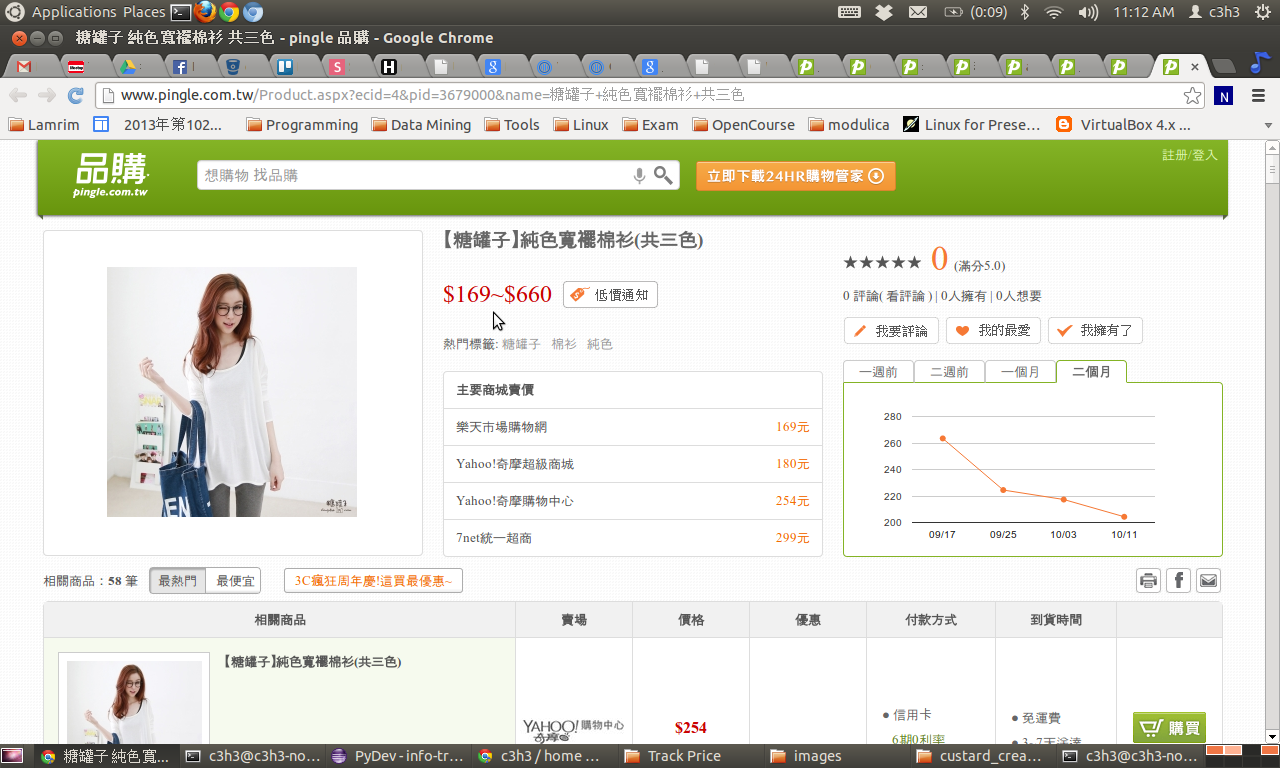Click the 我要評論 button
This screenshot has height=768, width=1280.
(x=890, y=331)
